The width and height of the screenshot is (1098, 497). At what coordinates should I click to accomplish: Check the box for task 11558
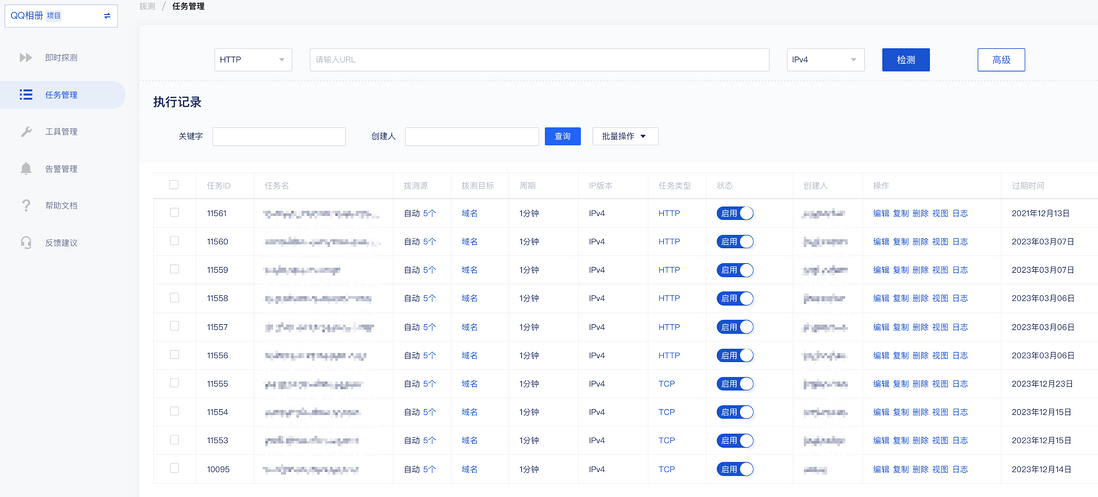point(174,298)
